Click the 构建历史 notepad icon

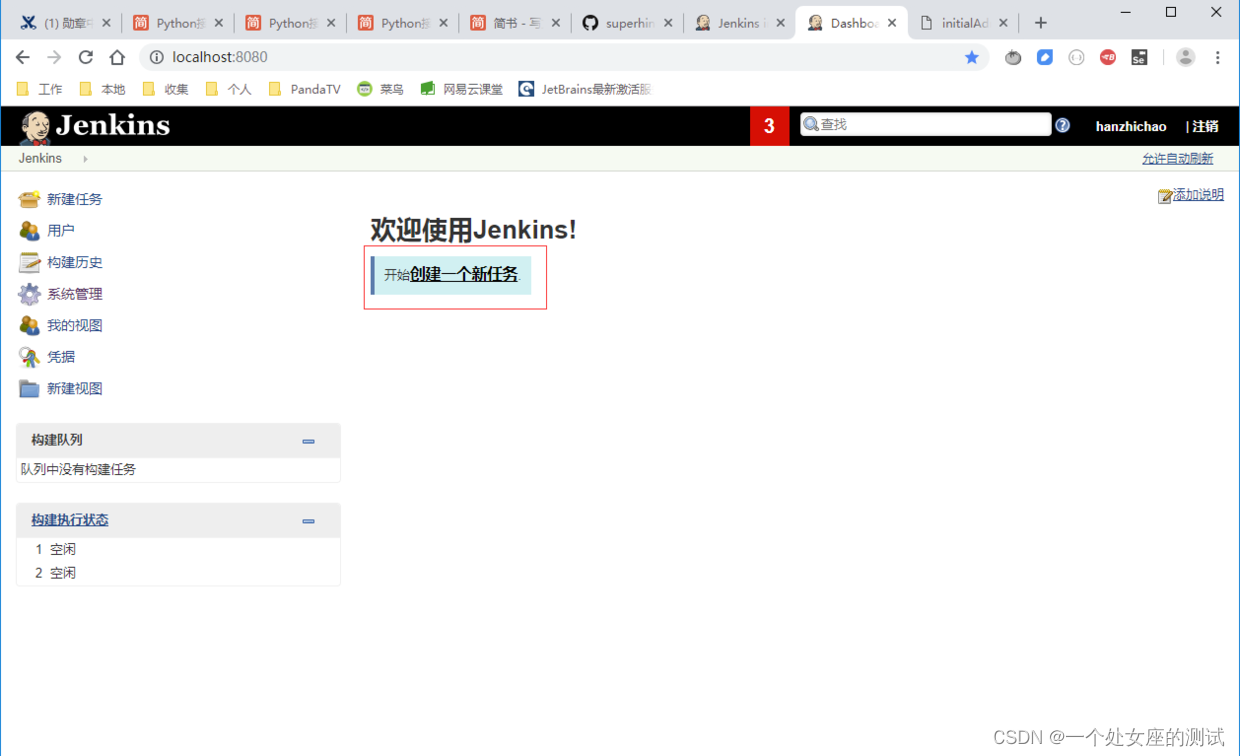click(29, 262)
